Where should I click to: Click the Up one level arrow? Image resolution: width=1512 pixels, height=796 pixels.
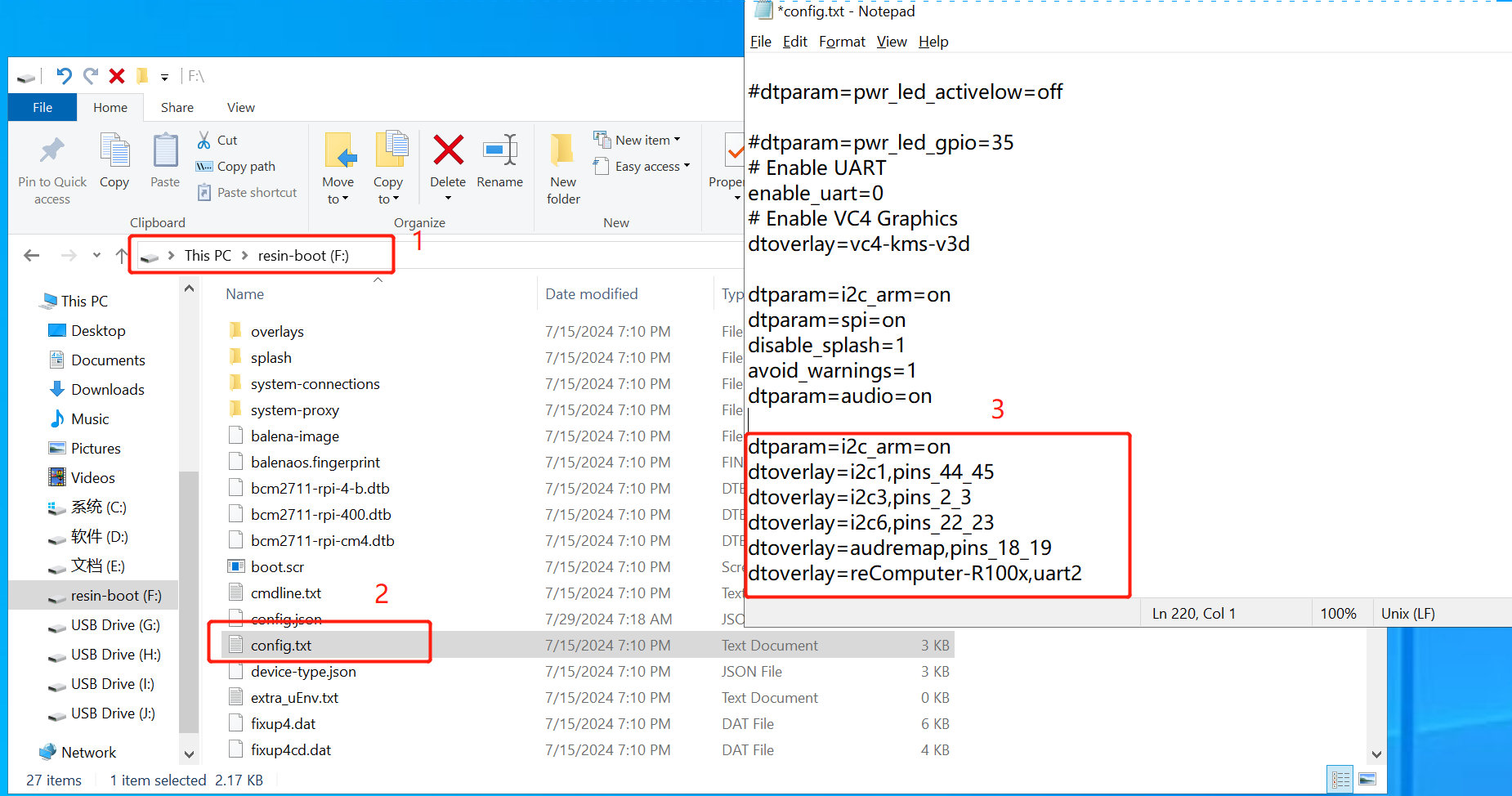point(122,256)
